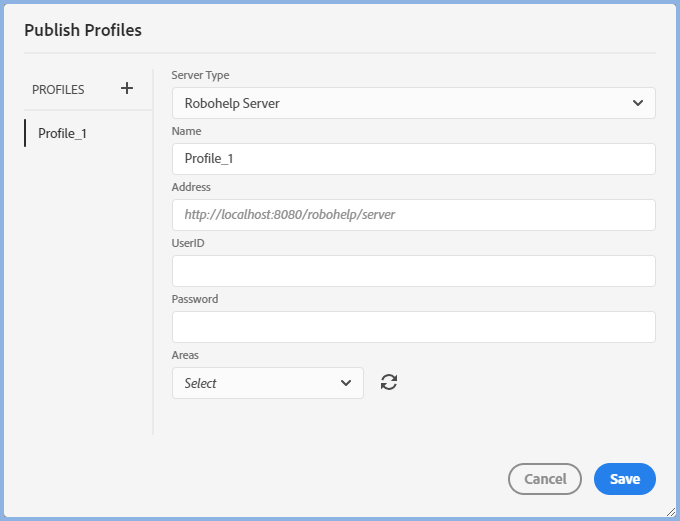Save the publish profile
680x521 pixels.
624,479
